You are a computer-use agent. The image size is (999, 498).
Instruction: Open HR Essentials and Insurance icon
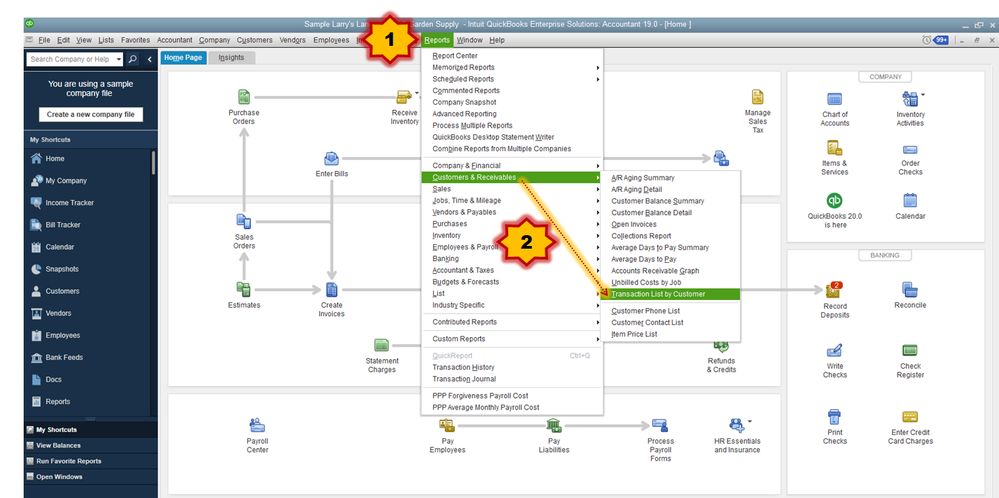coord(737,425)
